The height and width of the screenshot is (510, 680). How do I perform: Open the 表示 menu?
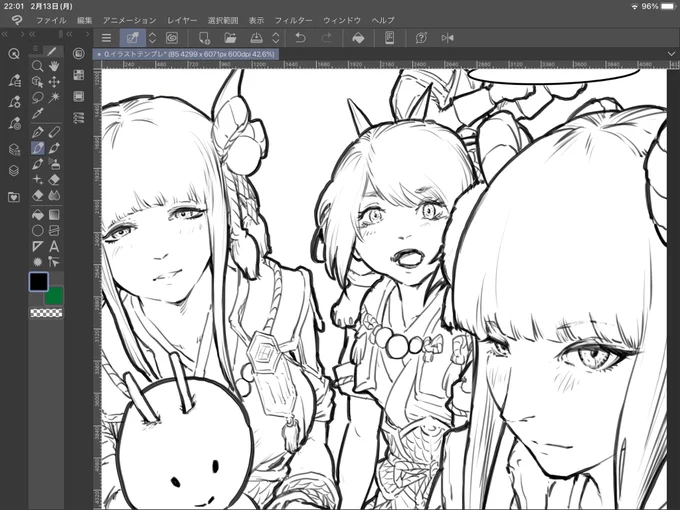click(x=256, y=20)
